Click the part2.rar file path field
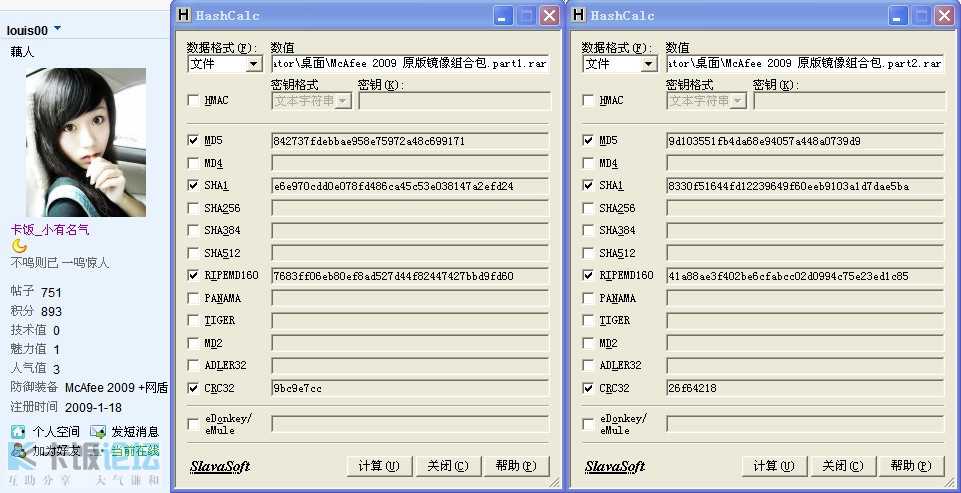 point(805,63)
